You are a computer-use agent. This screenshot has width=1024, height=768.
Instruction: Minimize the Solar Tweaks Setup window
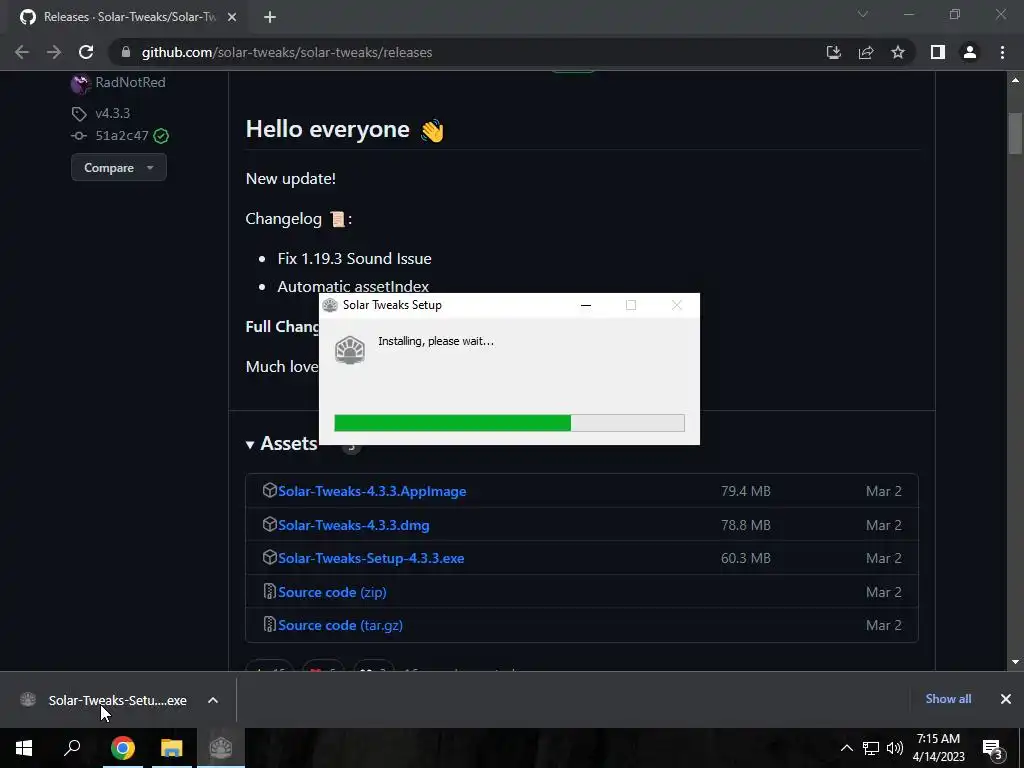point(586,305)
